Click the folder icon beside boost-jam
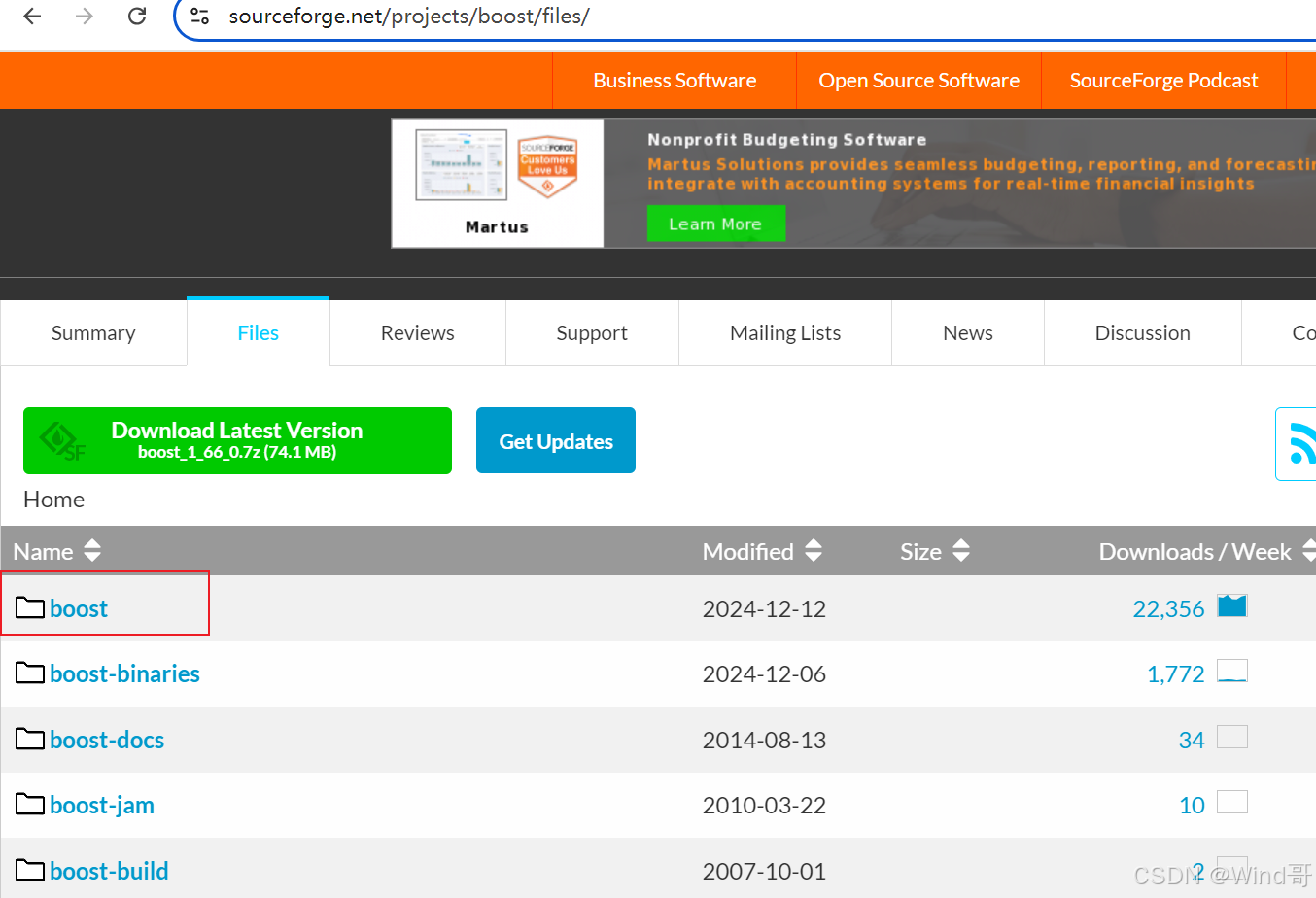Image resolution: width=1316 pixels, height=898 pixels. 29,805
